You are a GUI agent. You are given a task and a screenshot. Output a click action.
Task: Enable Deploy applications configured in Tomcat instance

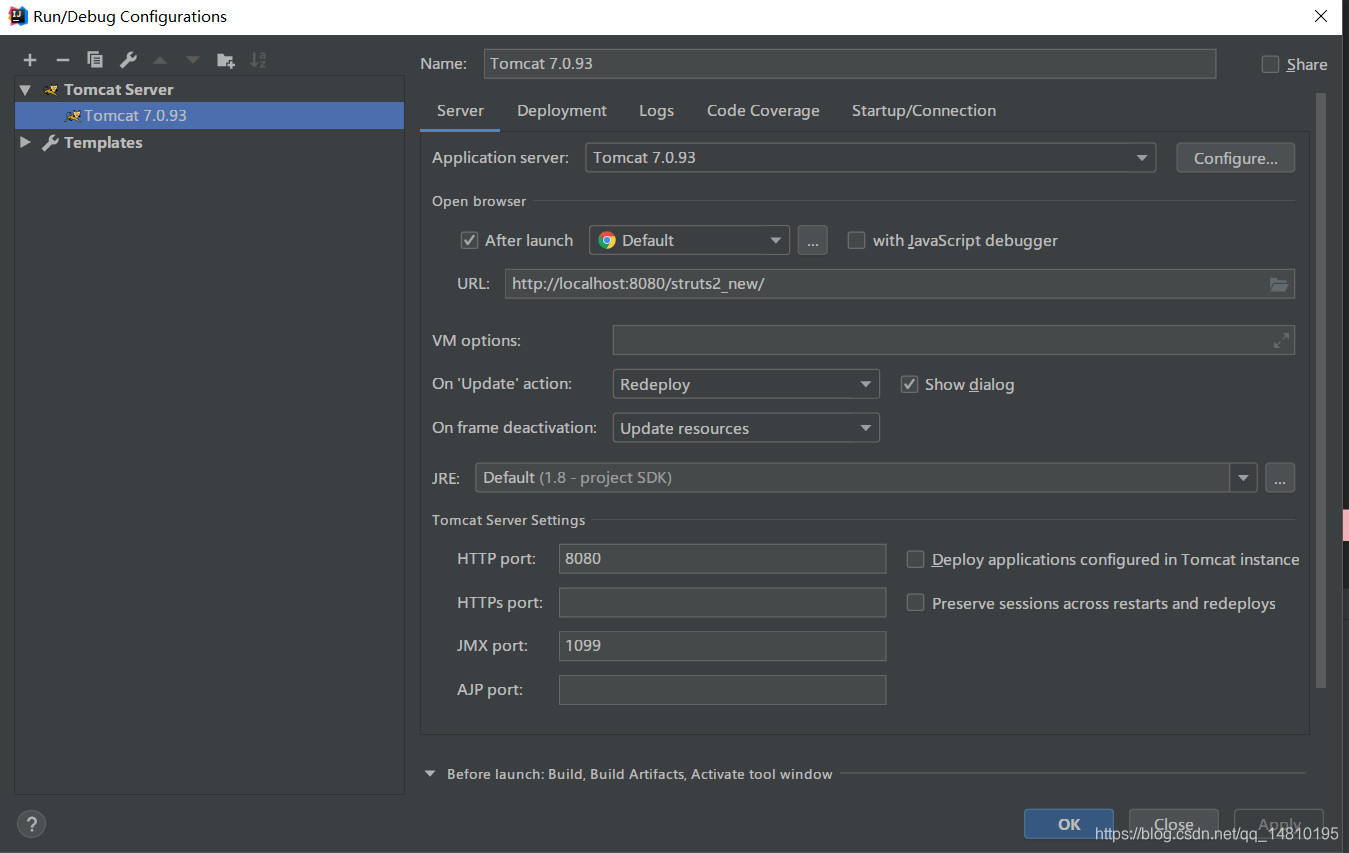click(x=915, y=559)
